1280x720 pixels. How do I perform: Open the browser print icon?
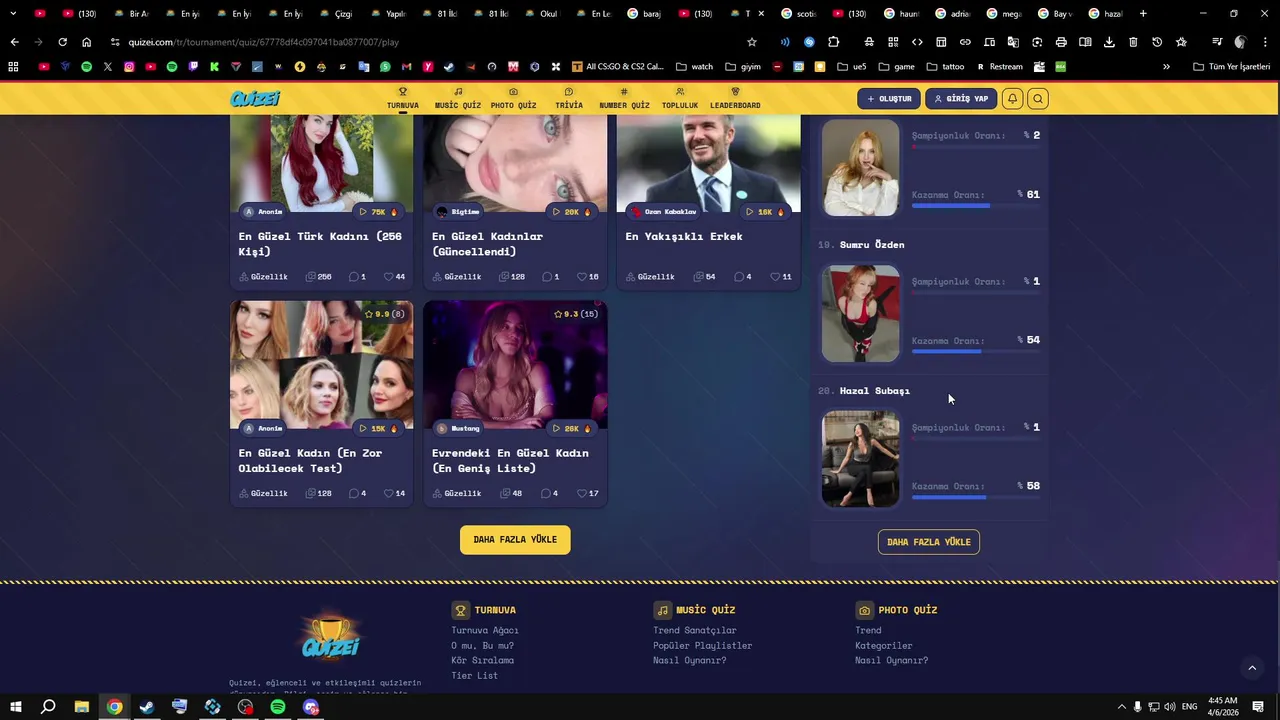tap(1061, 42)
